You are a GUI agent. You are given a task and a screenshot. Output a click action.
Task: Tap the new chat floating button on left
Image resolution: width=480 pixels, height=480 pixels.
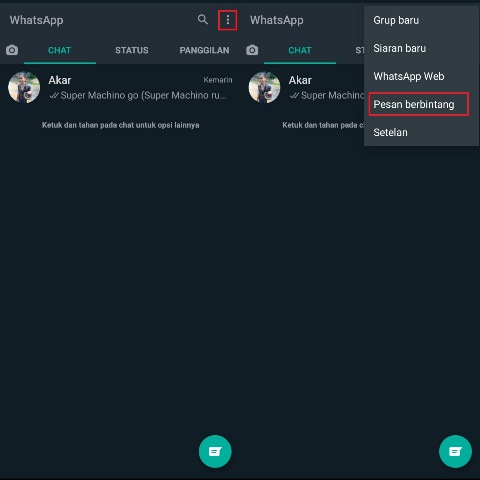[x=215, y=451]
